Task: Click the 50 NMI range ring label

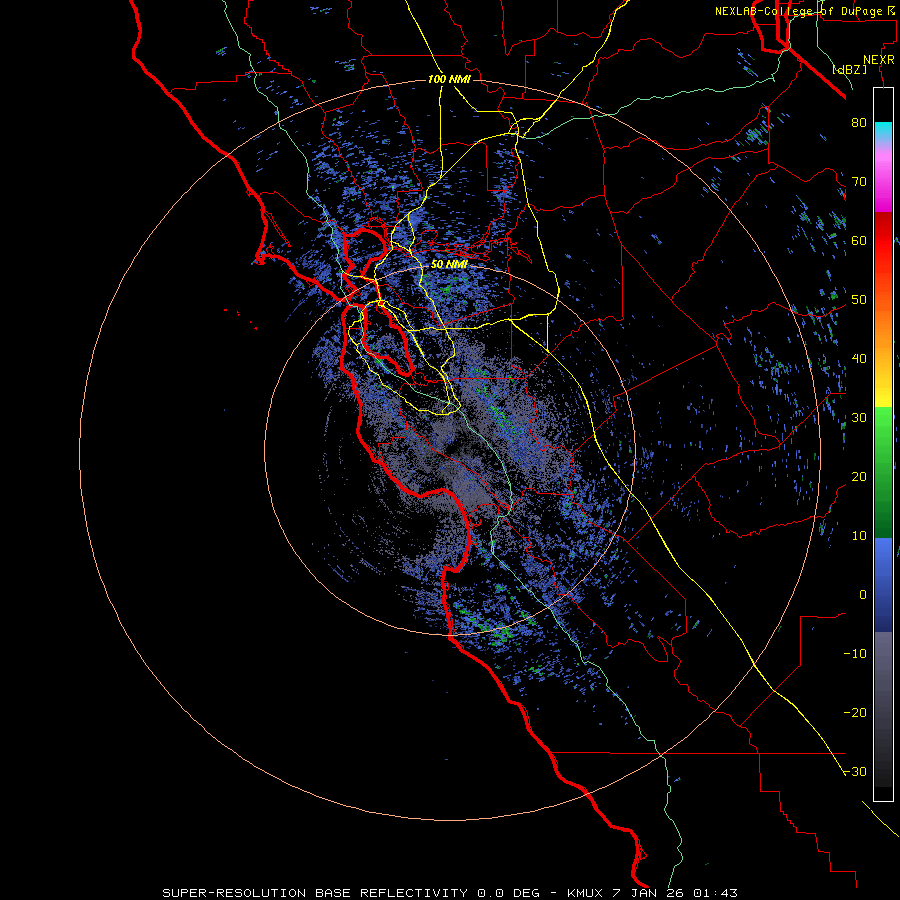Action: [449, 264]
